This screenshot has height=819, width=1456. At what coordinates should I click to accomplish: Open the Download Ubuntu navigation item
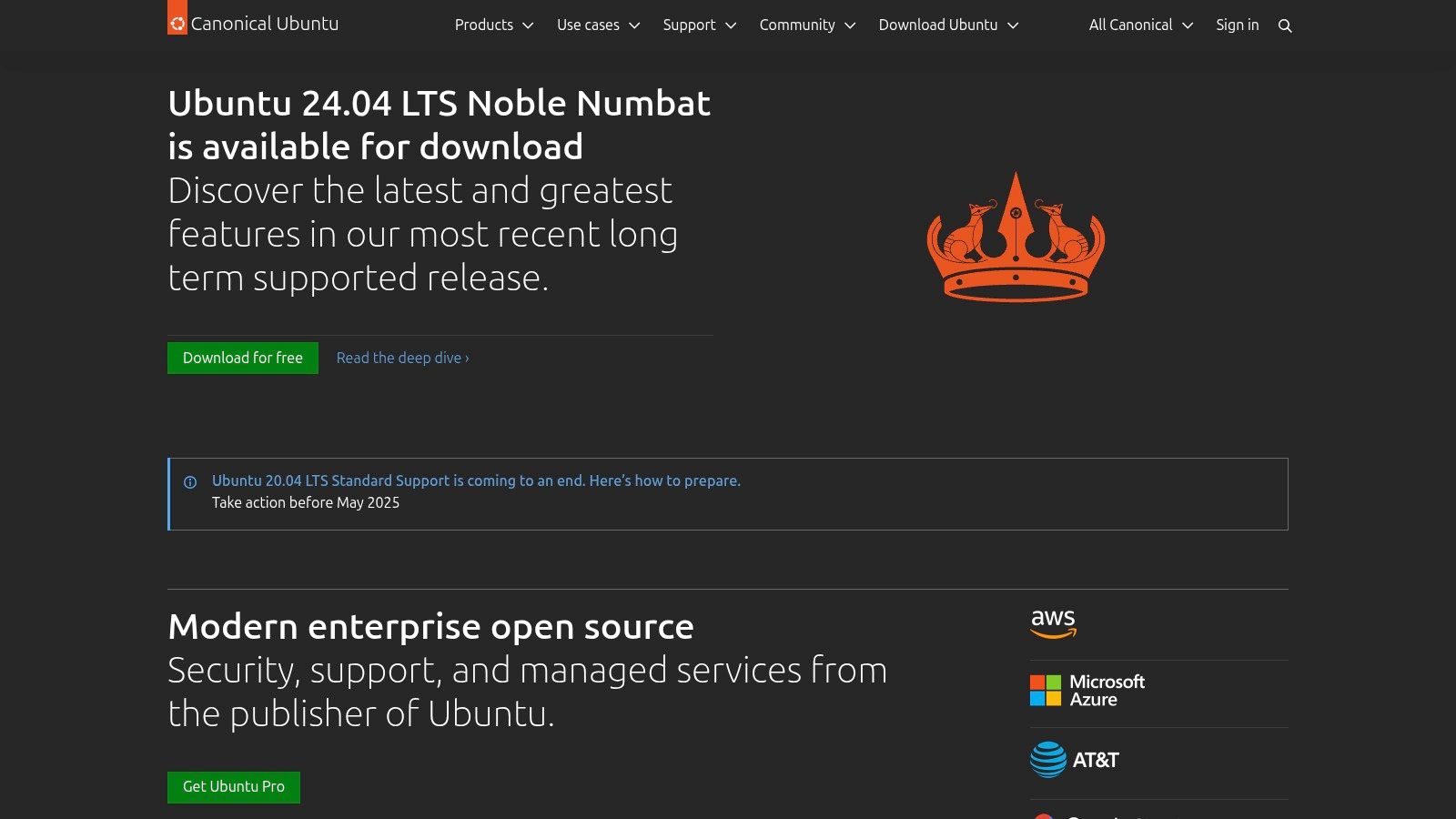point(938,25)
